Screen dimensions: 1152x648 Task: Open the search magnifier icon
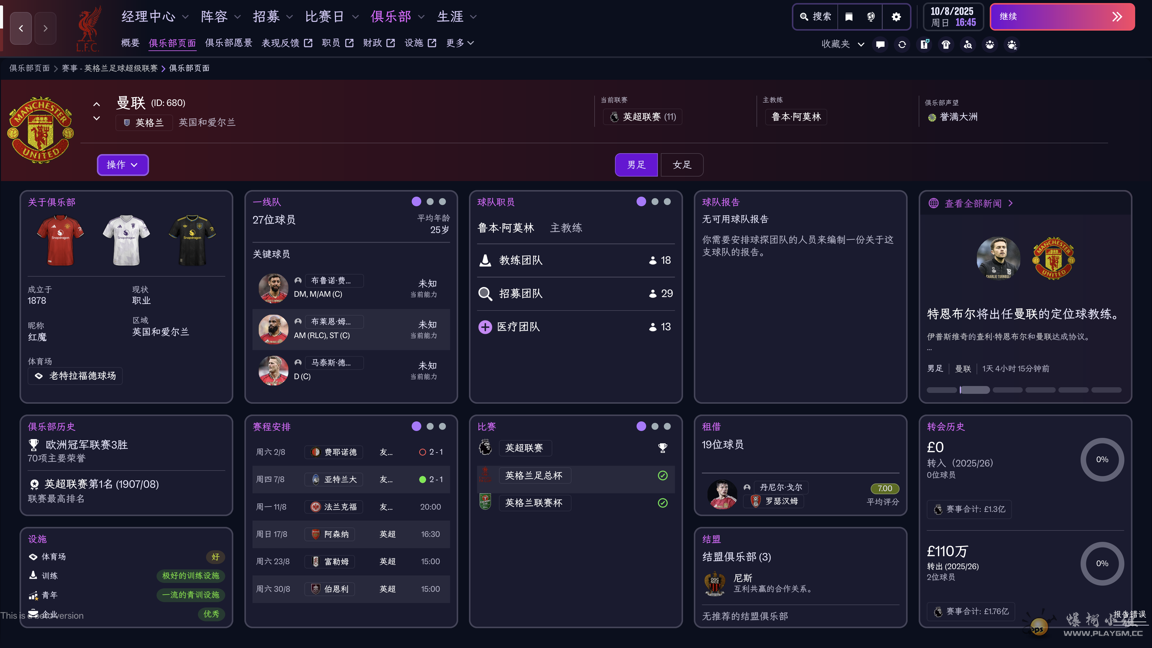tap(803, 17)
